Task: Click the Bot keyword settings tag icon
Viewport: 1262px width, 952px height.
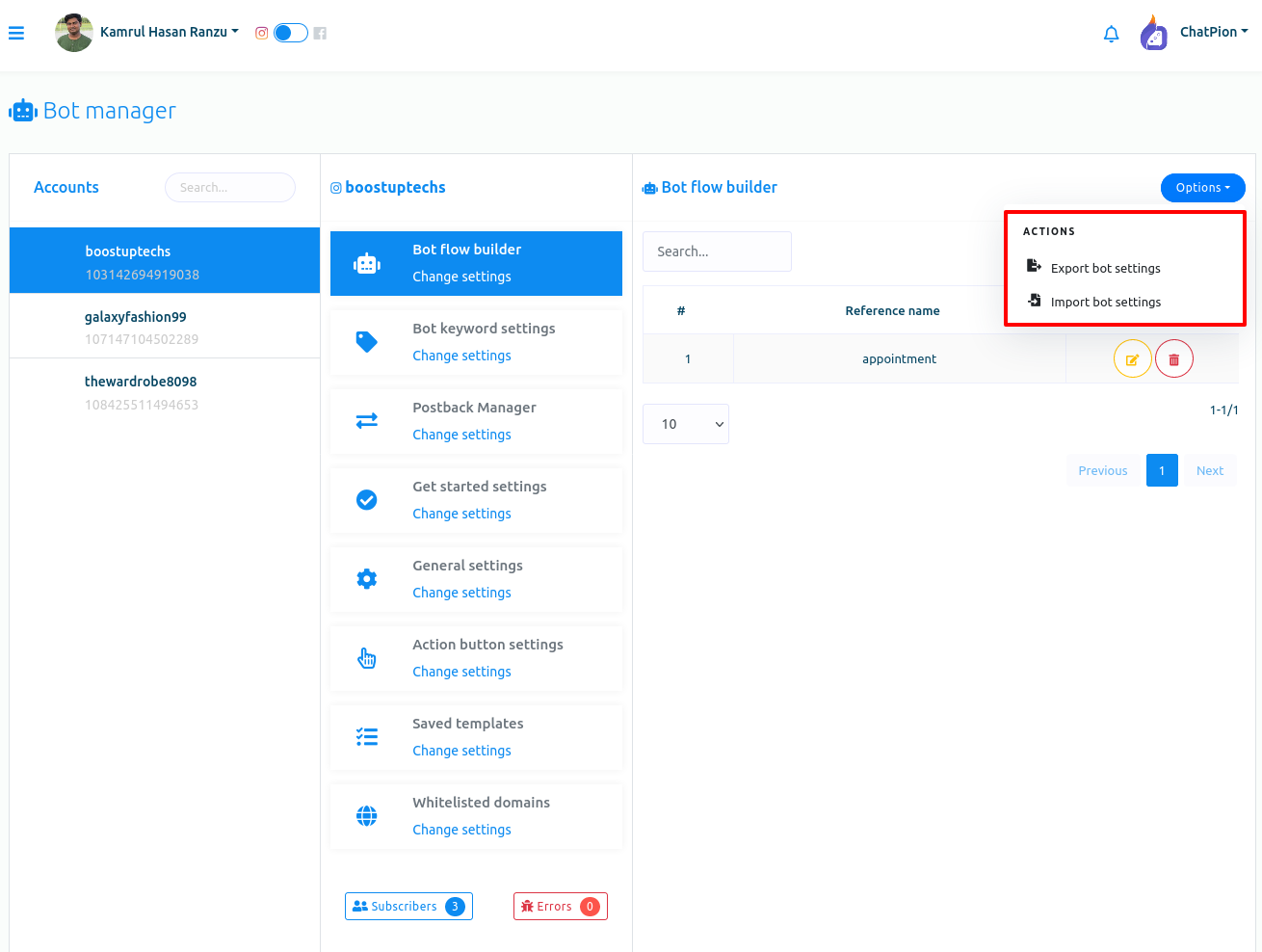Action: [x=367, y=342]
